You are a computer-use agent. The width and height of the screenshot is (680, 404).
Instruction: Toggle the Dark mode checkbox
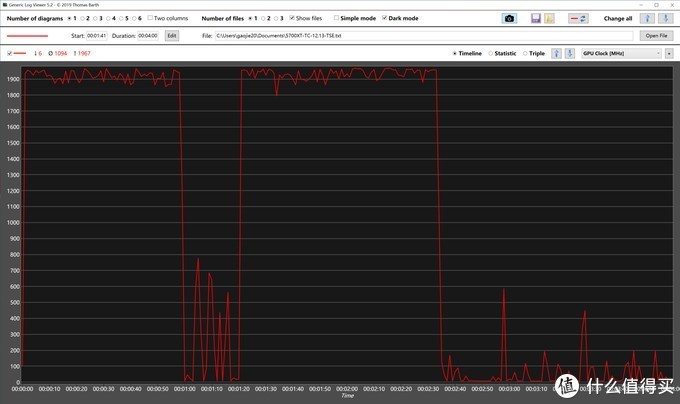point(384,18)
